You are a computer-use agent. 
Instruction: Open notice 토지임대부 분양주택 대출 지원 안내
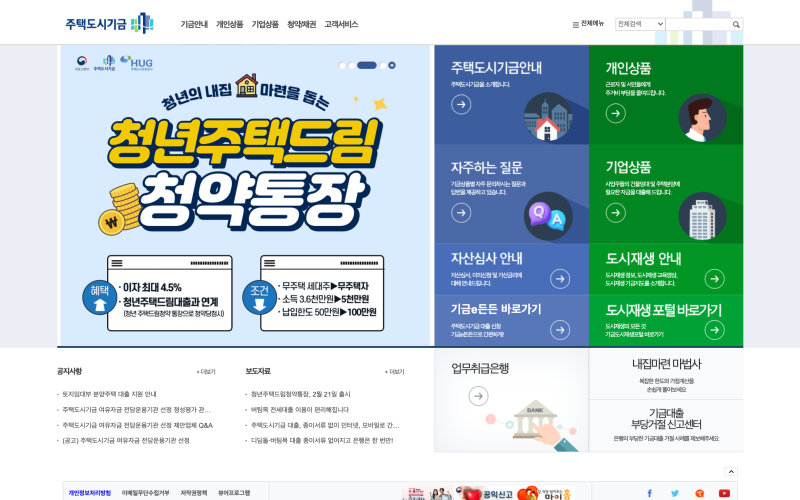(109, 394)
